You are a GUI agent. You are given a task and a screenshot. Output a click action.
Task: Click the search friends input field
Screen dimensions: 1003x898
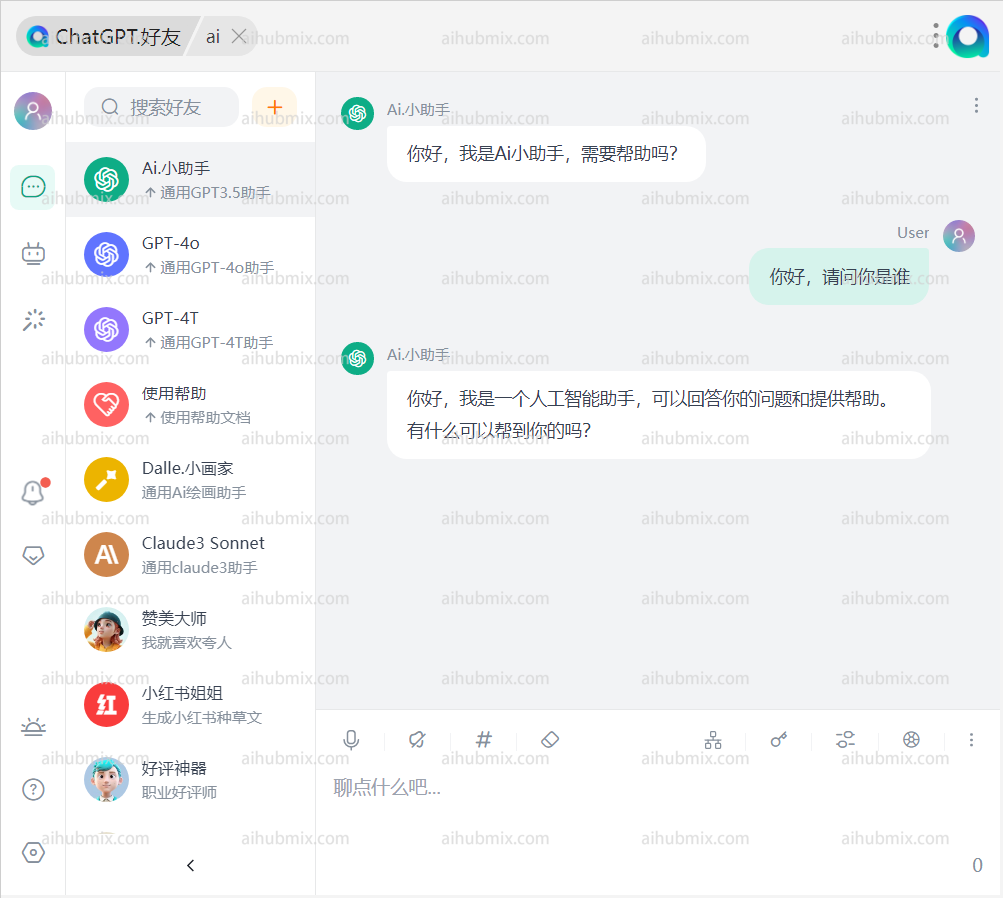(x=161, y=107)
